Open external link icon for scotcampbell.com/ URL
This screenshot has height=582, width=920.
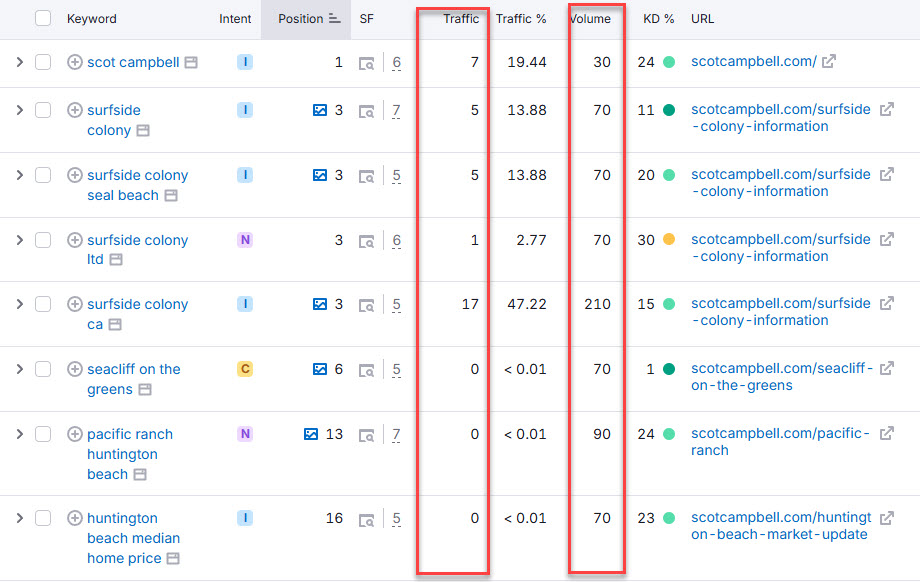tap(828, 61)
